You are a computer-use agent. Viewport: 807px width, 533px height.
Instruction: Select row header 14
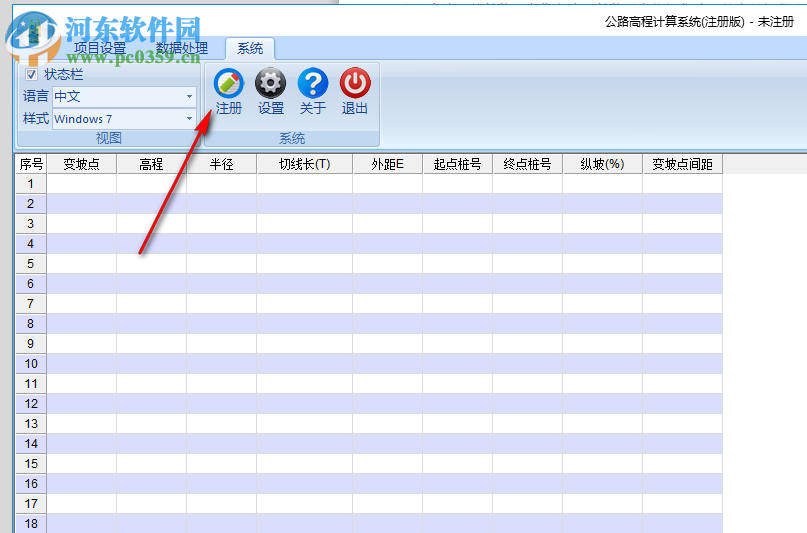[x=31, y=443]
